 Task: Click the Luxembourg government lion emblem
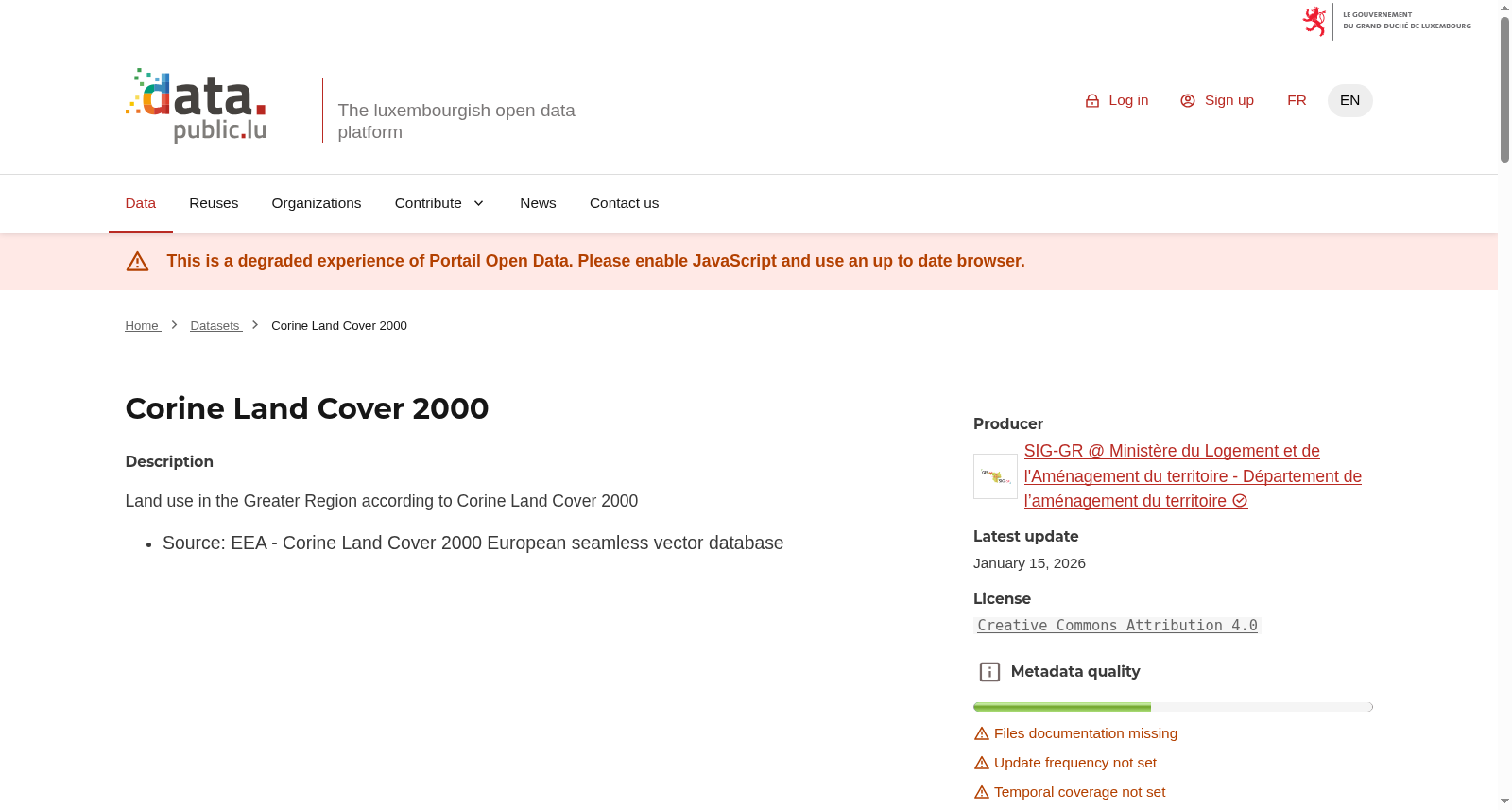point(1314,21)
